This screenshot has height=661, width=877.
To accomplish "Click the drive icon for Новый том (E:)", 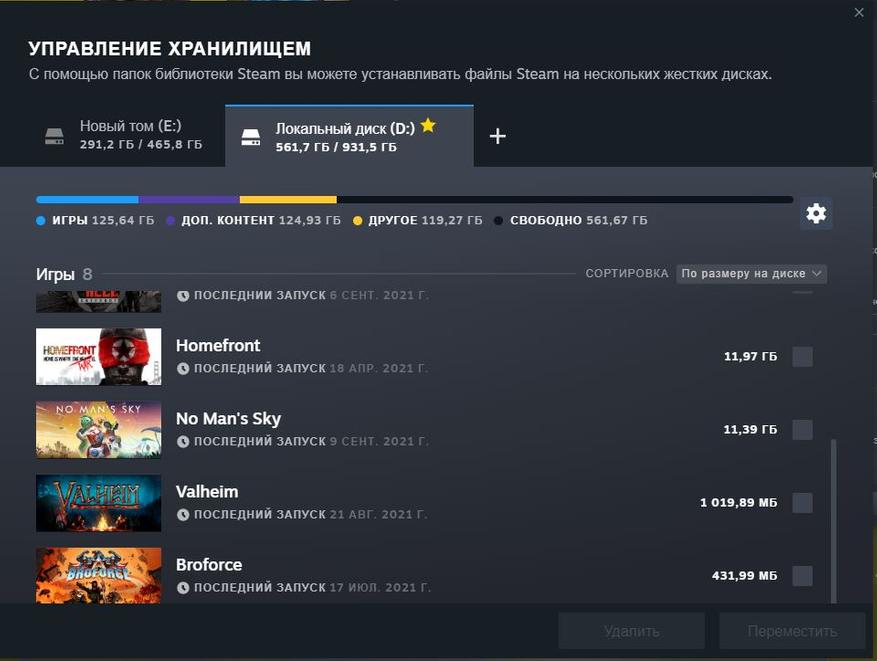I will [54, 136].
